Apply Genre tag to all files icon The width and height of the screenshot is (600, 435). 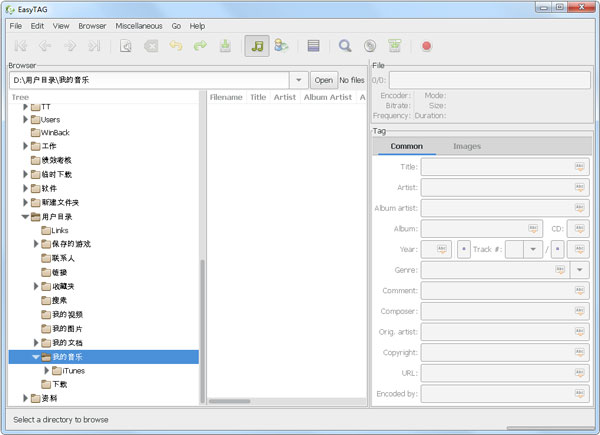pos(560,270)
